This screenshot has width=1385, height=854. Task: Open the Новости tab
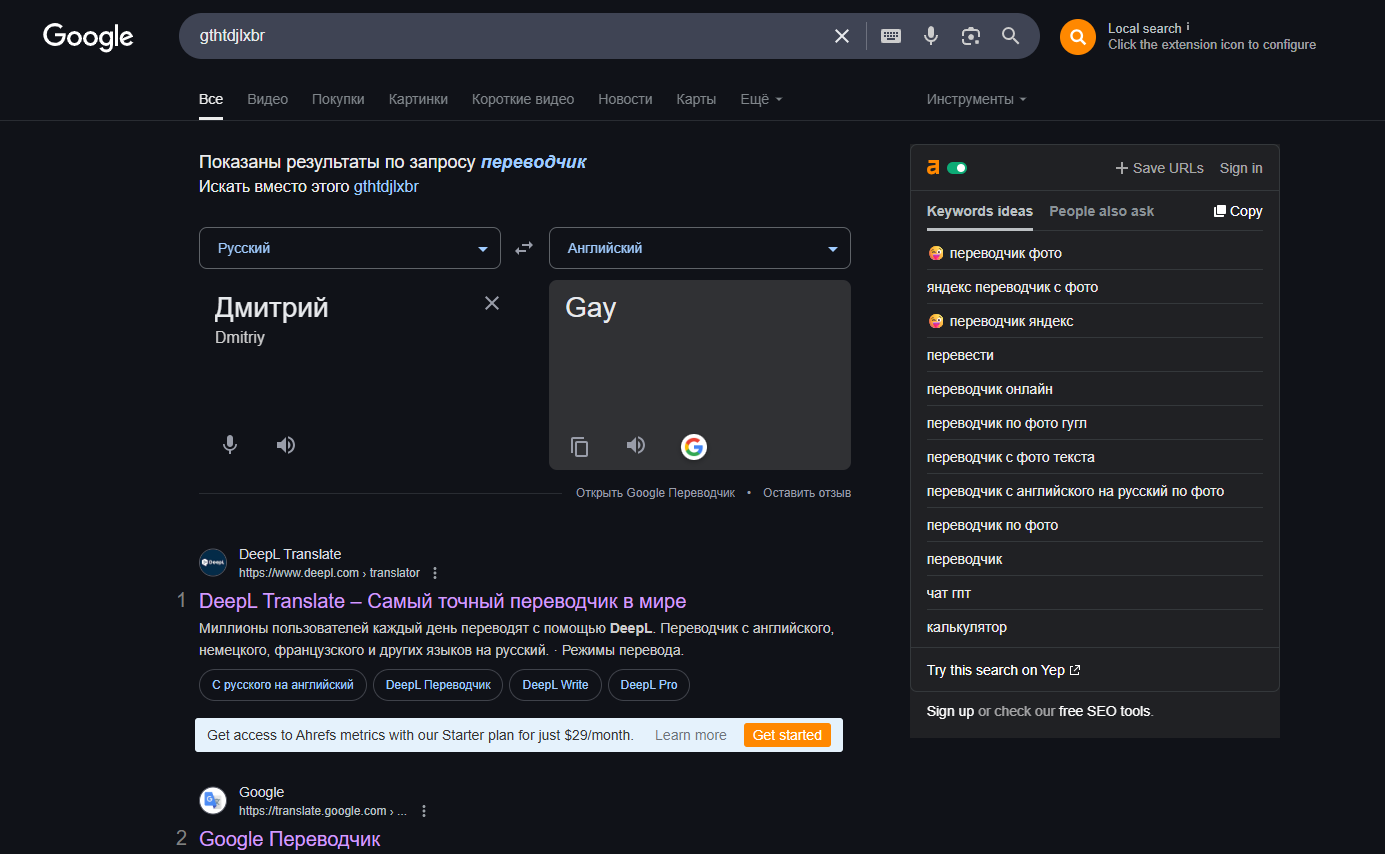click(625, 99)
